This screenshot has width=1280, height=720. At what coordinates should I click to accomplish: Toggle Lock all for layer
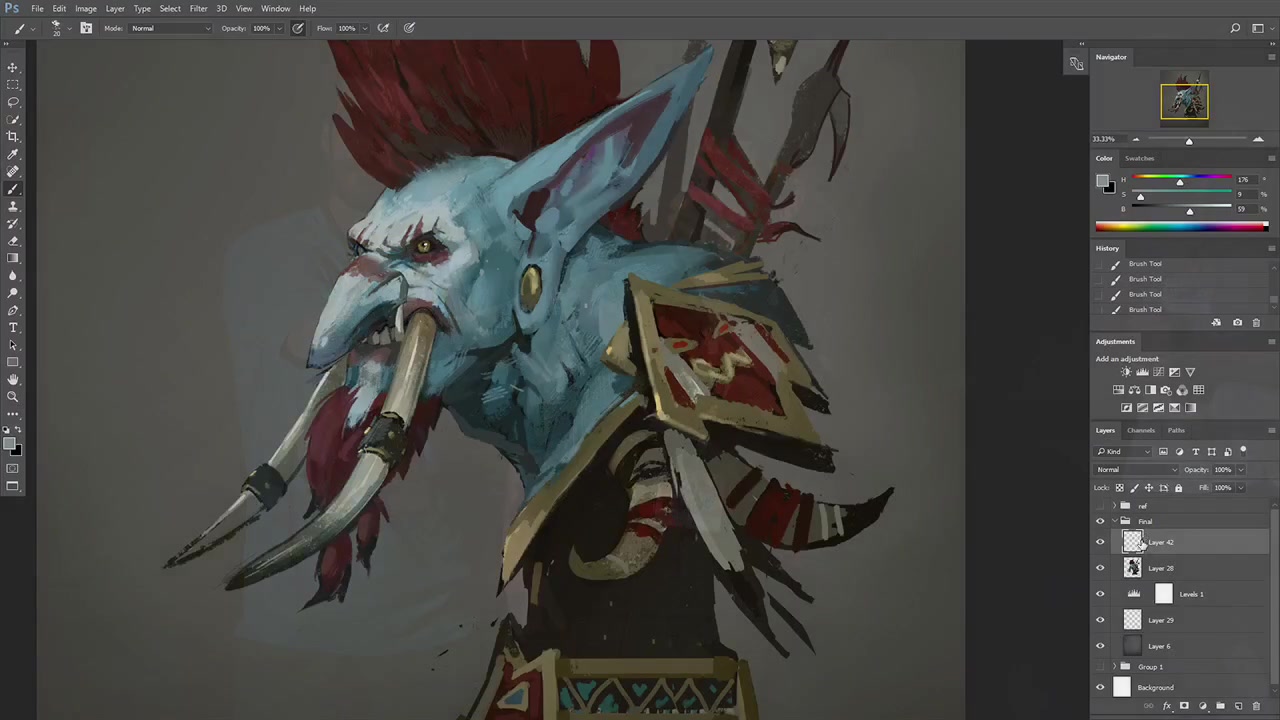(1178, 488)
